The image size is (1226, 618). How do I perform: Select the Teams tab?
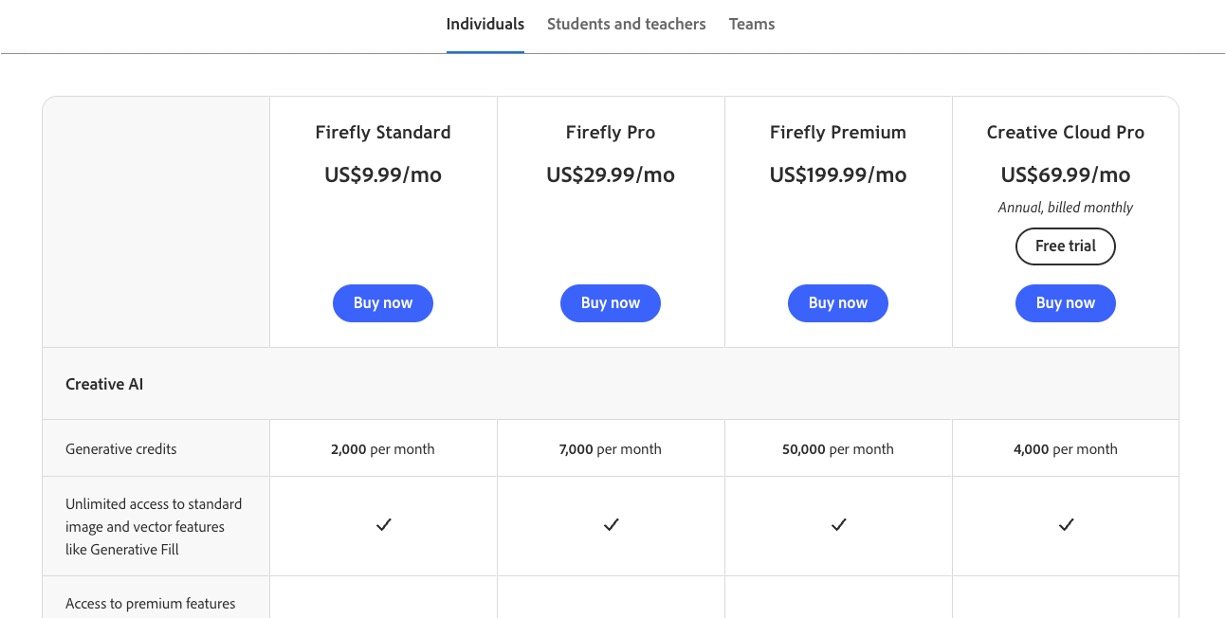[751, 24]
